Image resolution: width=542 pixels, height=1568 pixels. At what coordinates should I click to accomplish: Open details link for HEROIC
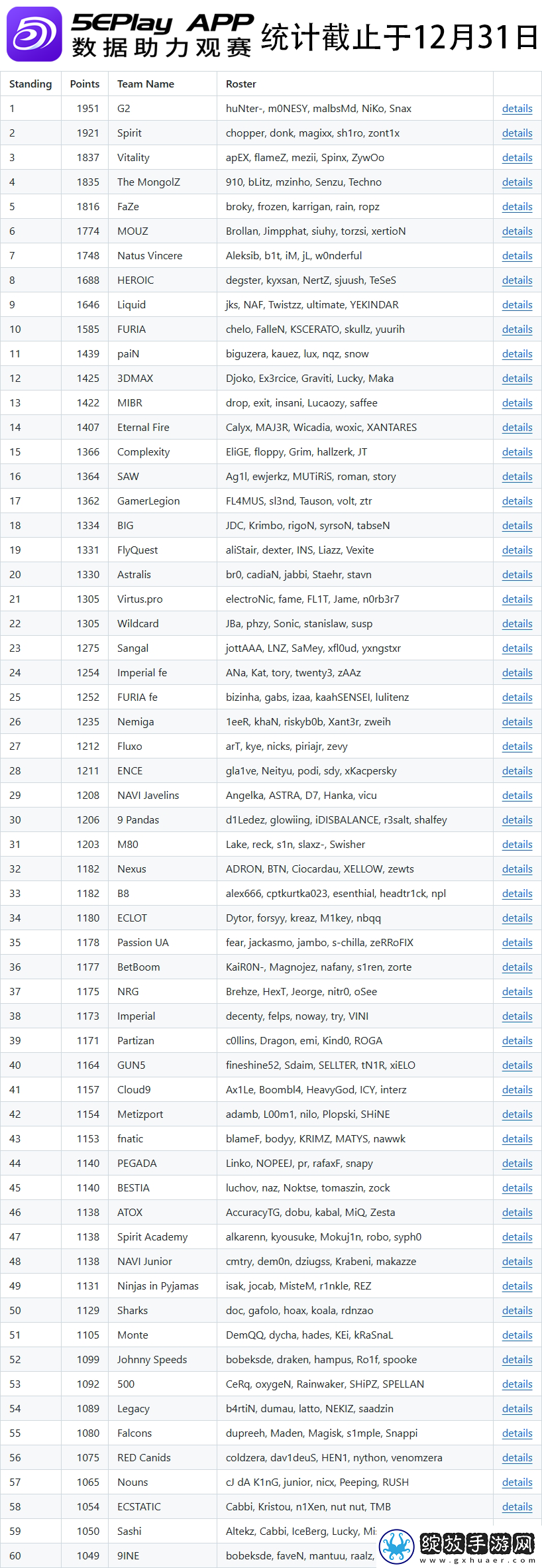click(x=517, y=280)
